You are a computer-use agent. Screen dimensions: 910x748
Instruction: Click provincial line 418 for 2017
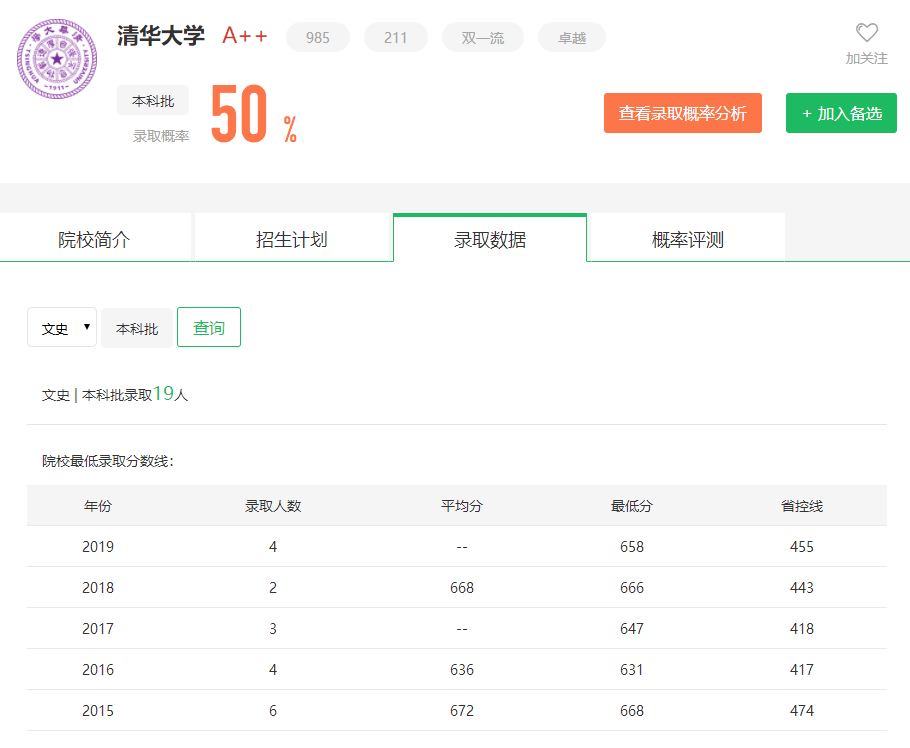click(801, 628)
